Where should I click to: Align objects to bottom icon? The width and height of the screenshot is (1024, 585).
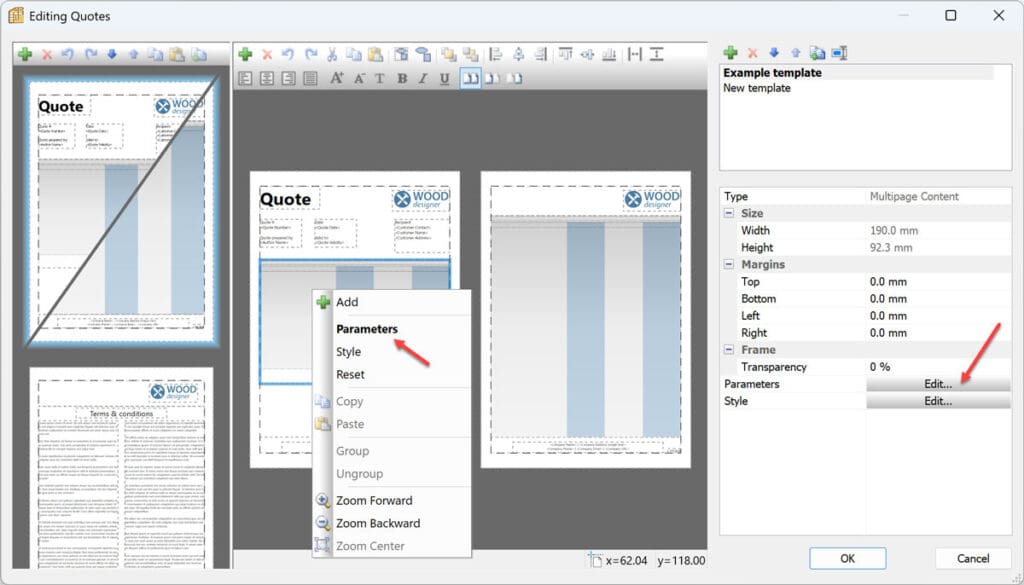609,54
